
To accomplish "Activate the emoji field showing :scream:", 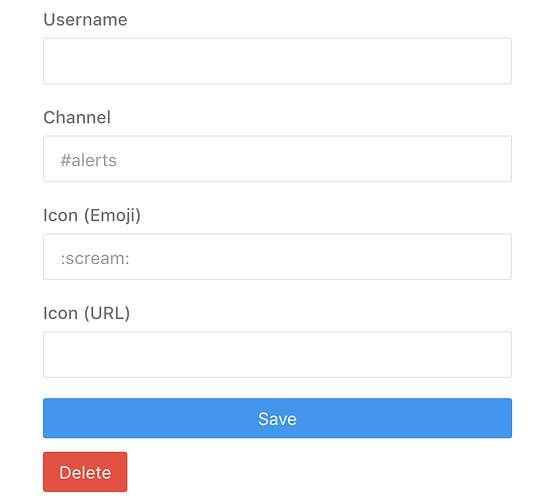I will [x=277, y=256].
